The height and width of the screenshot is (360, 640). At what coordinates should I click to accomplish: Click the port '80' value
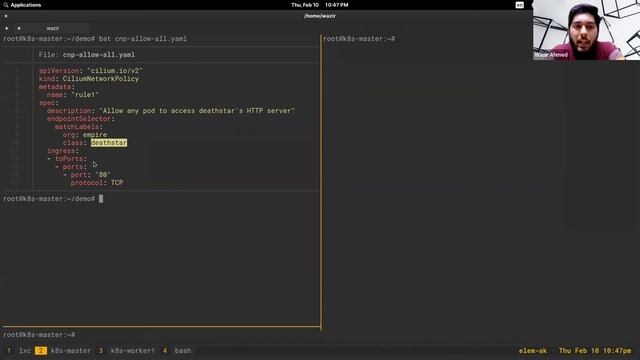point(103,175)
